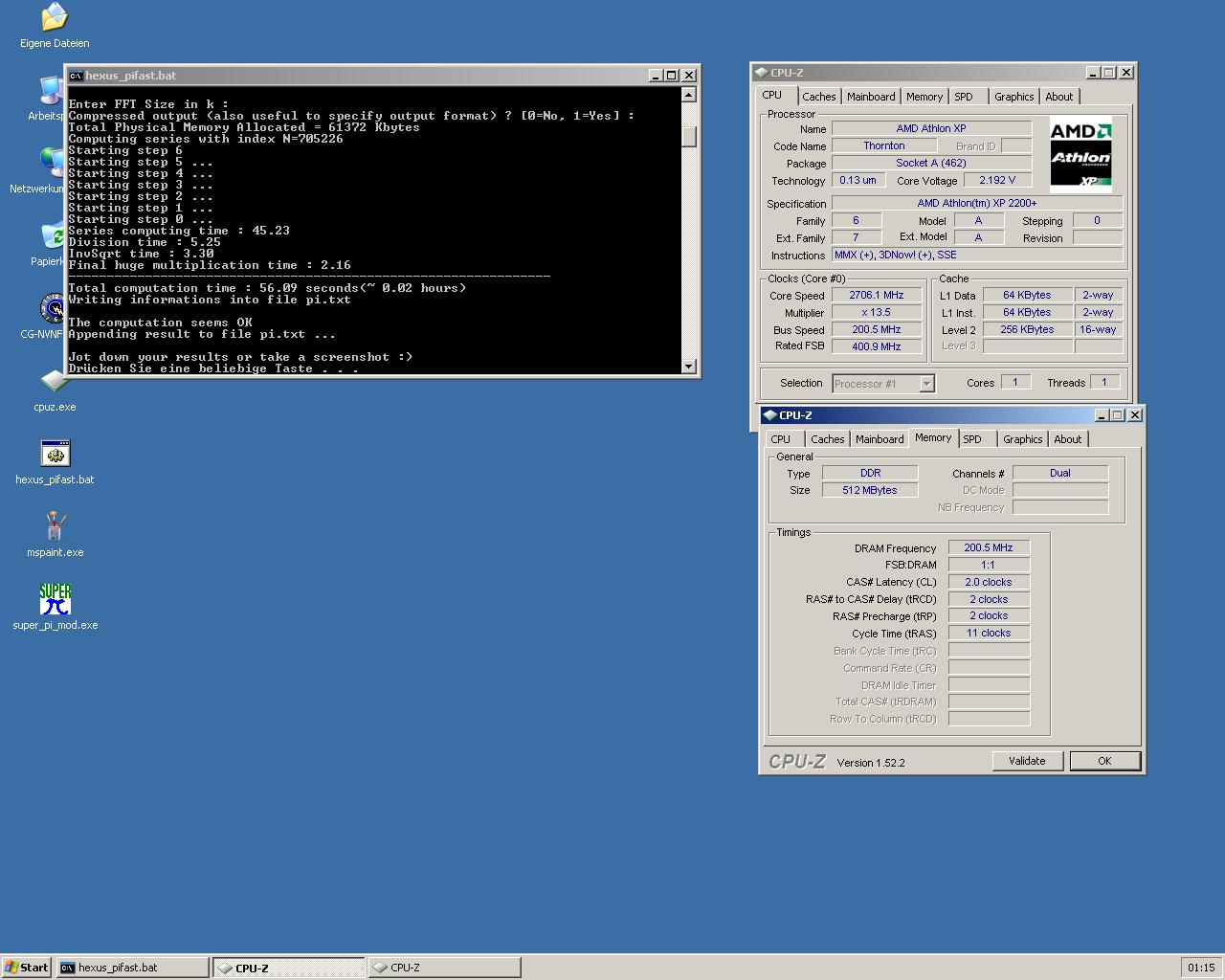The image size is (1225, 980).
Task: Activate the second CPU-Z taskbar button
Action: point(445,968)
